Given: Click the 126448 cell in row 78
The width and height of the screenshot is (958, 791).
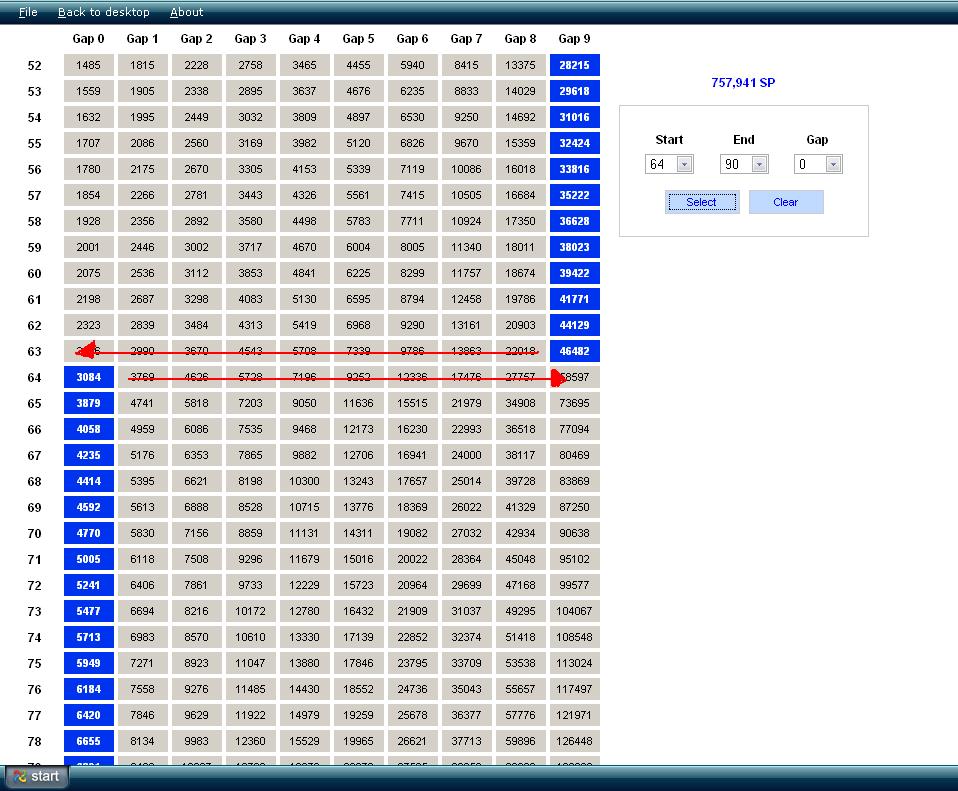Looking at the screenshot, I should 574,741.
